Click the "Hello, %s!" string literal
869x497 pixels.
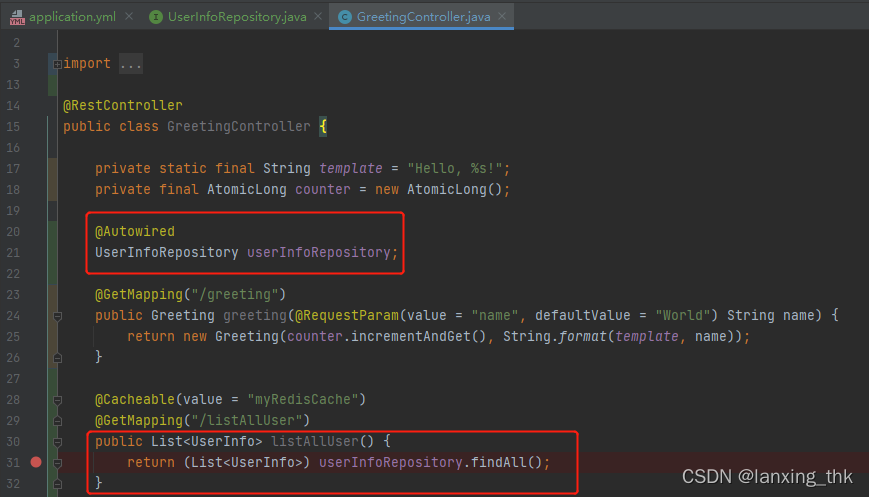point(454,168)
